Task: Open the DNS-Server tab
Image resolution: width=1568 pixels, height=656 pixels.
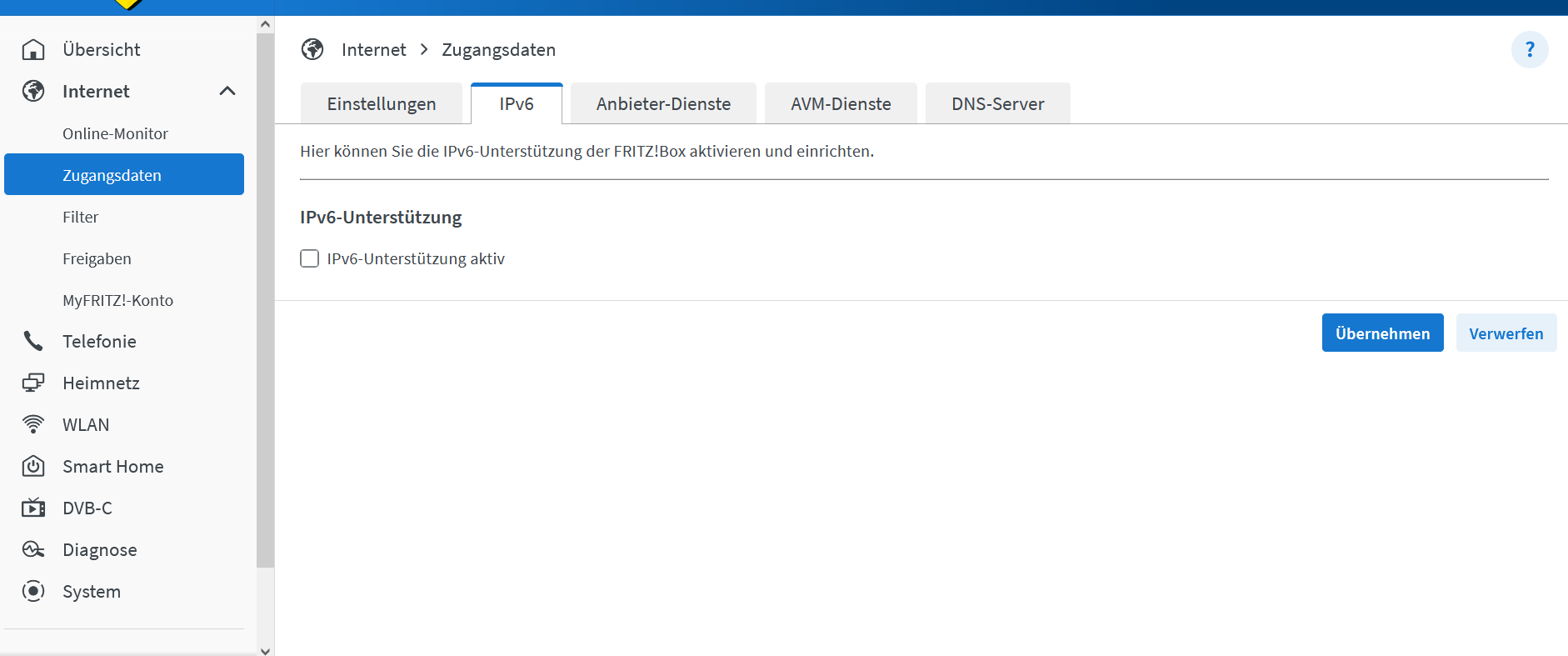Action: click(x=997, y=104)
